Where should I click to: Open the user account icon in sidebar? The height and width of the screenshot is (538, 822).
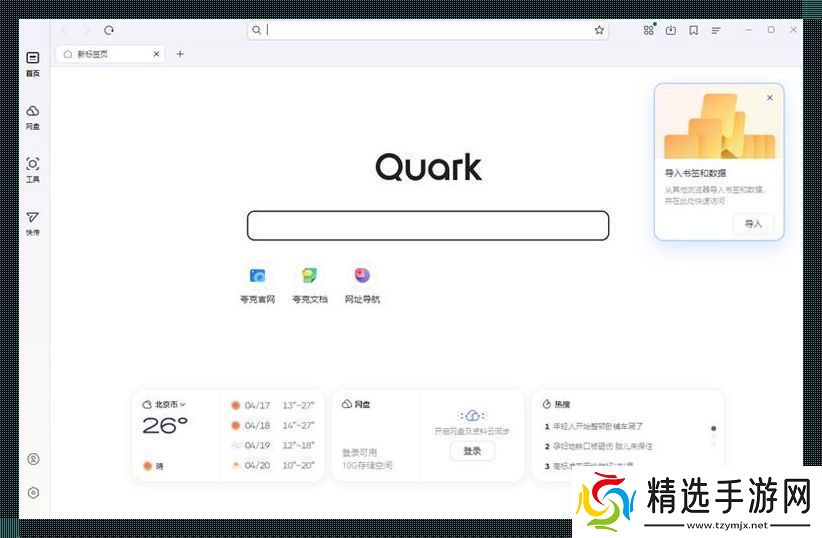coord(33,459)
